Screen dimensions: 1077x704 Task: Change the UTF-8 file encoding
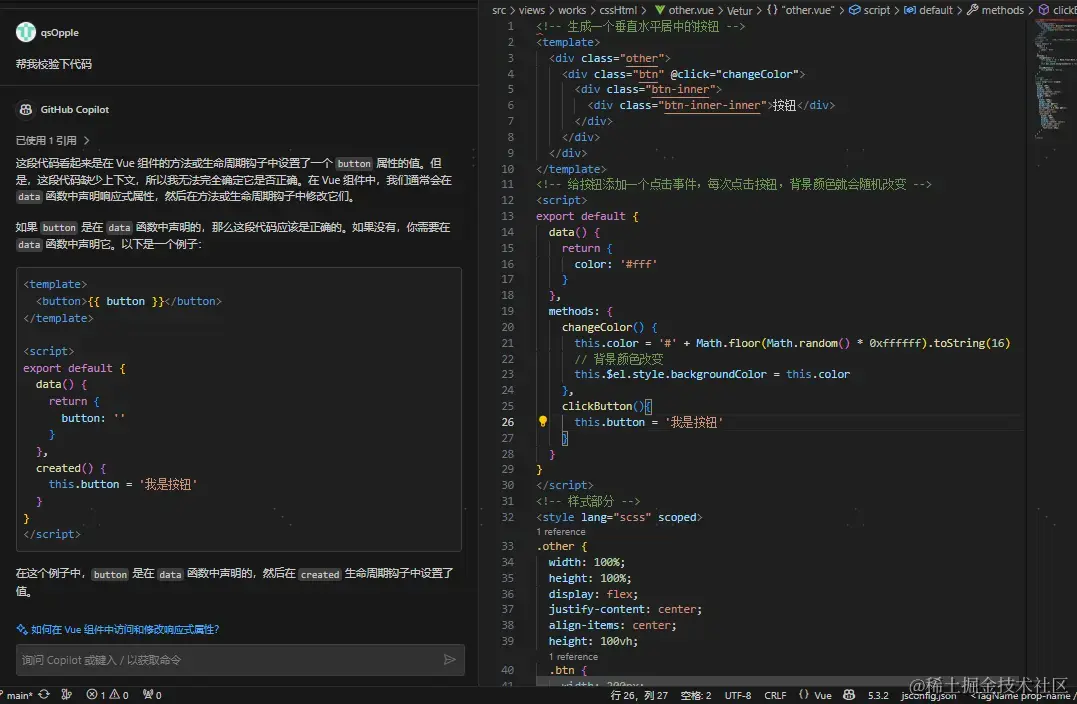coord(738,695)
